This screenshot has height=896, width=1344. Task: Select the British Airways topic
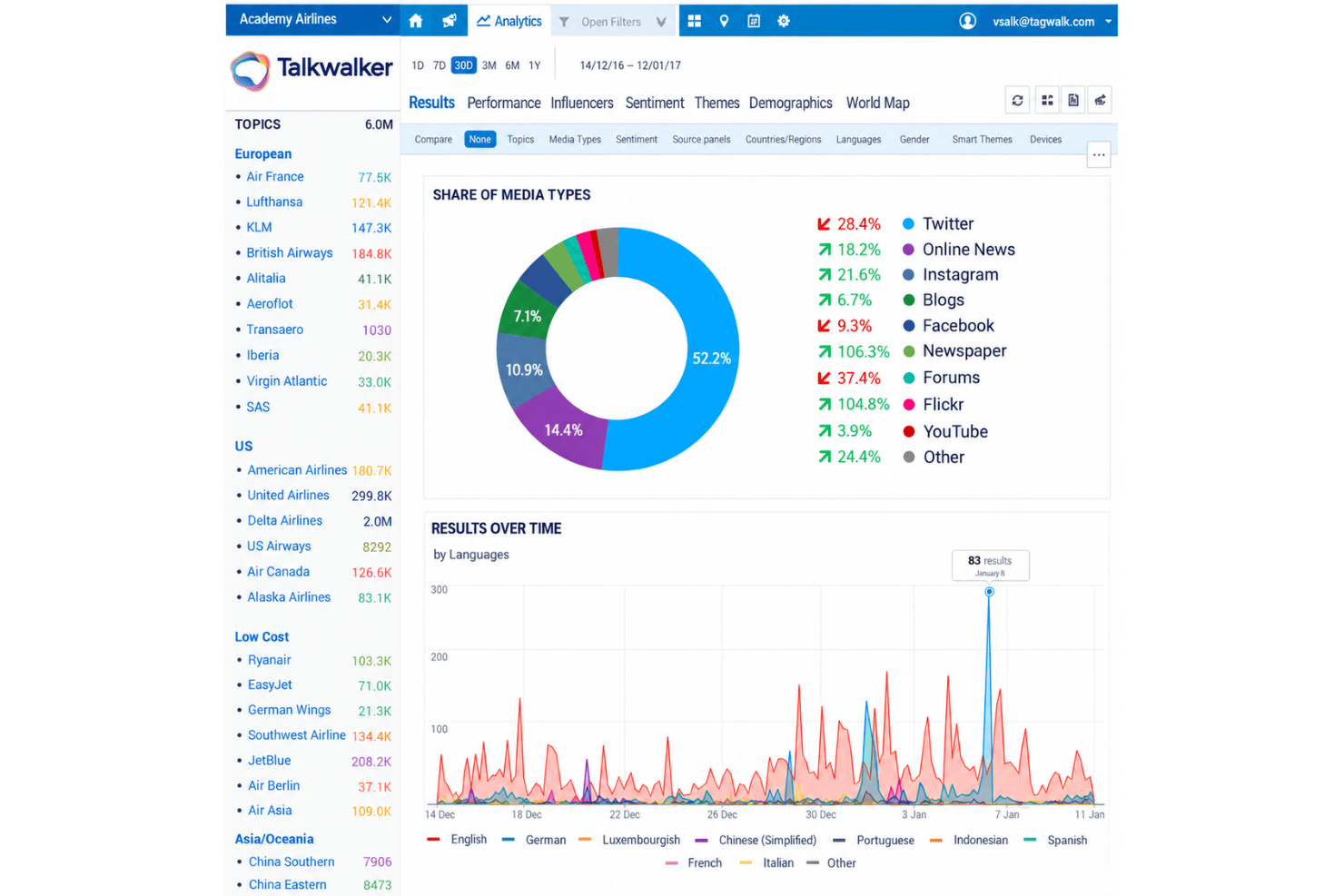(290, 252)
